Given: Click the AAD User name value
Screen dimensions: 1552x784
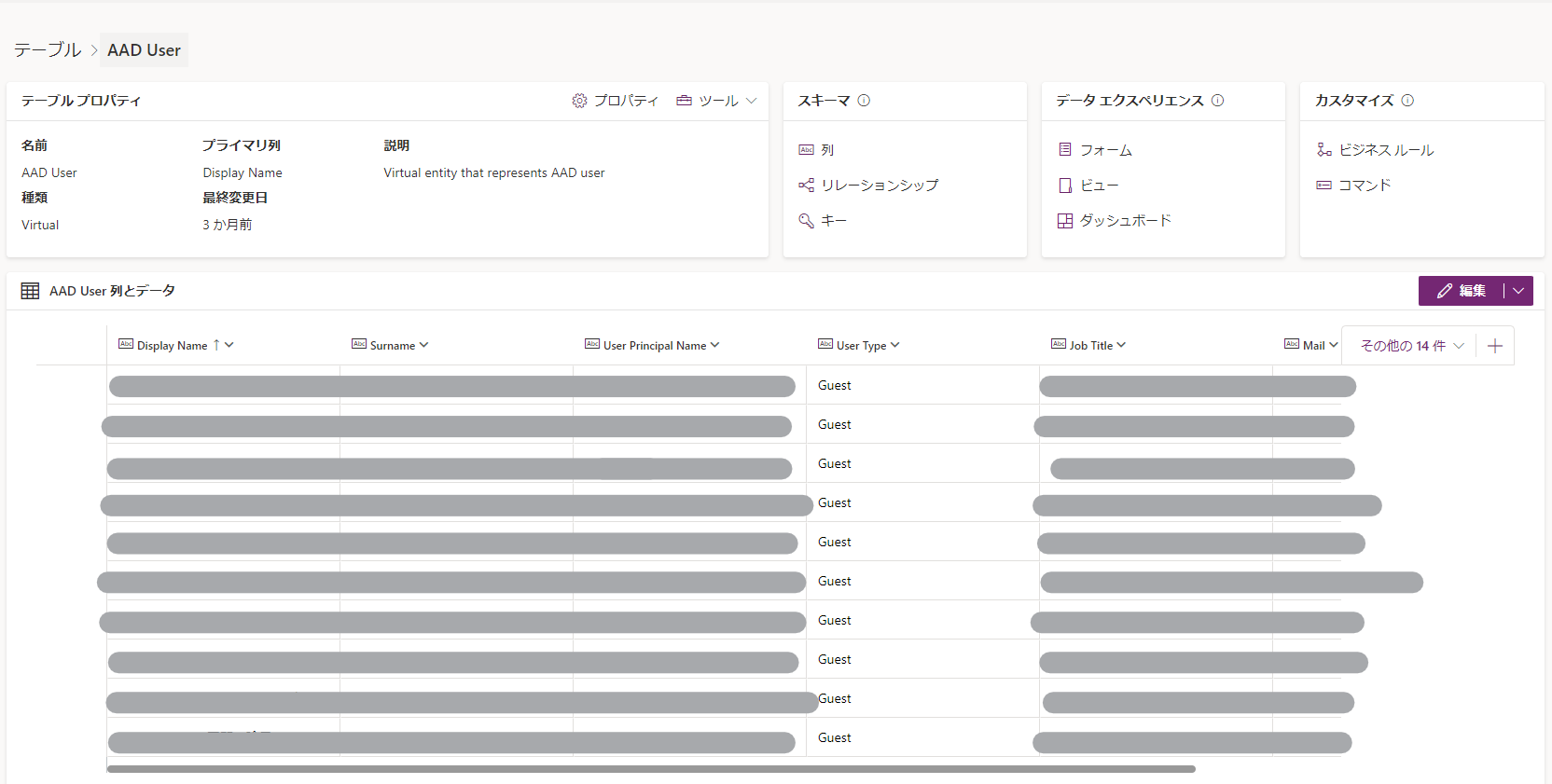Looking at the screenshot, I should [49, 172].
